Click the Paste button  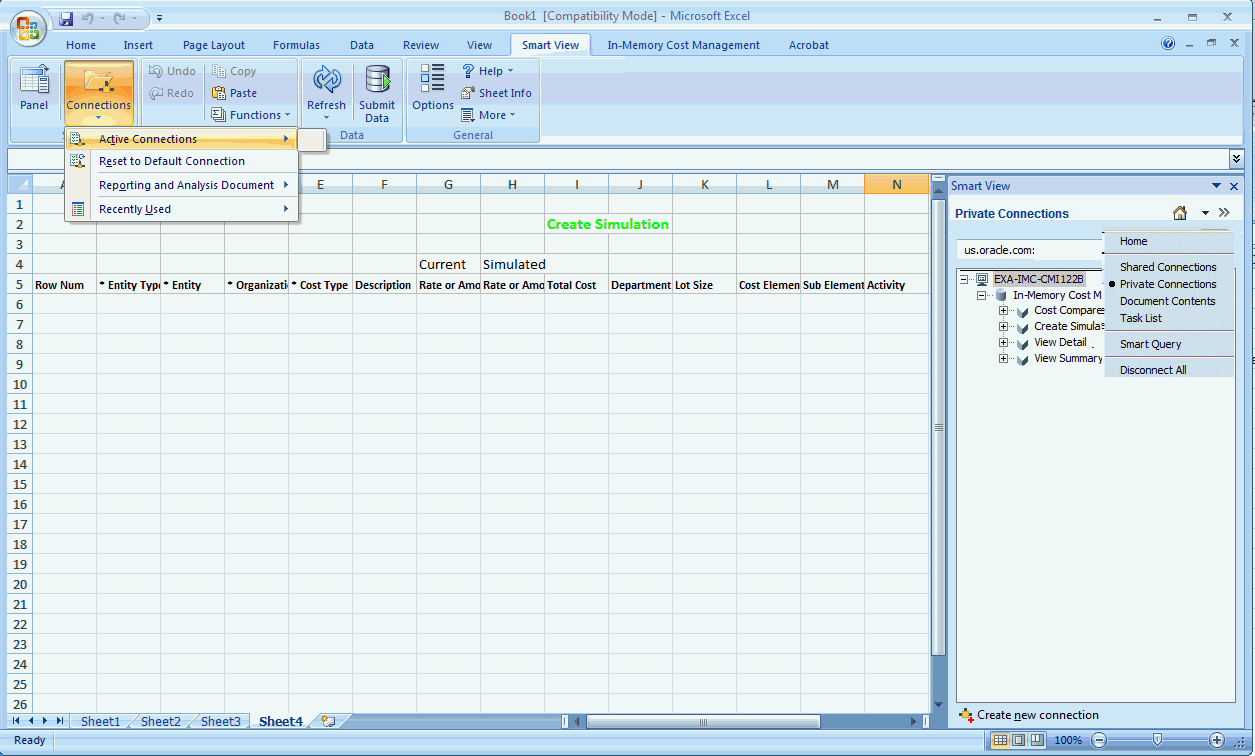click(235, 93)
